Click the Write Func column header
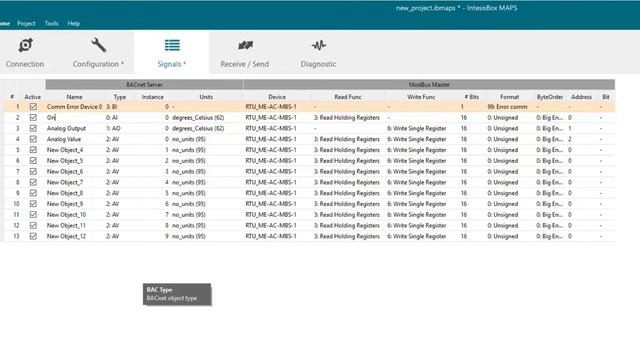 [x=421, y=97]
